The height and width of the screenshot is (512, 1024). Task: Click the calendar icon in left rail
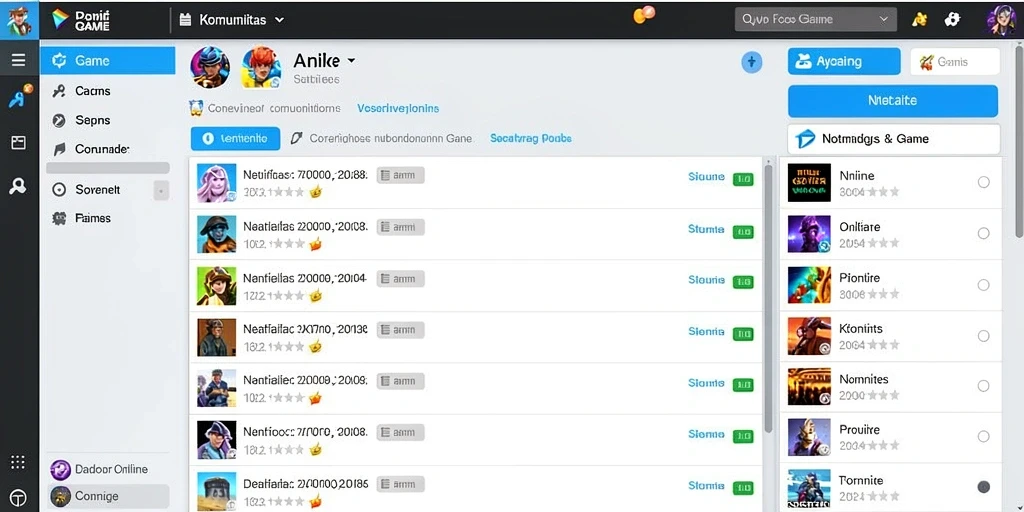pyautogui.click(x=18, y=143)
